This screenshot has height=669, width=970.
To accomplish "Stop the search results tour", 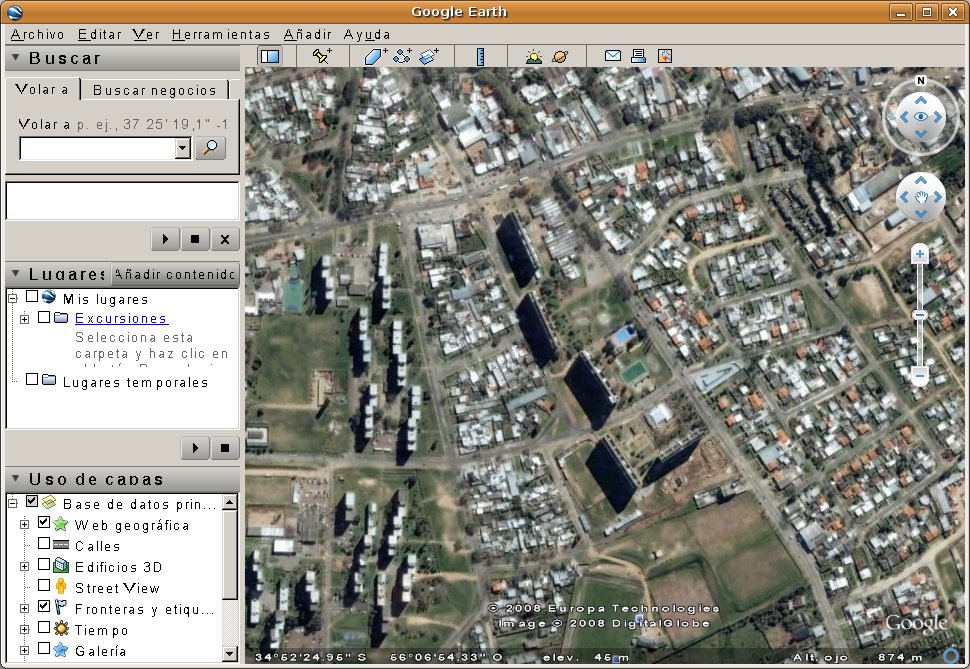I will [x=195, y=239].
